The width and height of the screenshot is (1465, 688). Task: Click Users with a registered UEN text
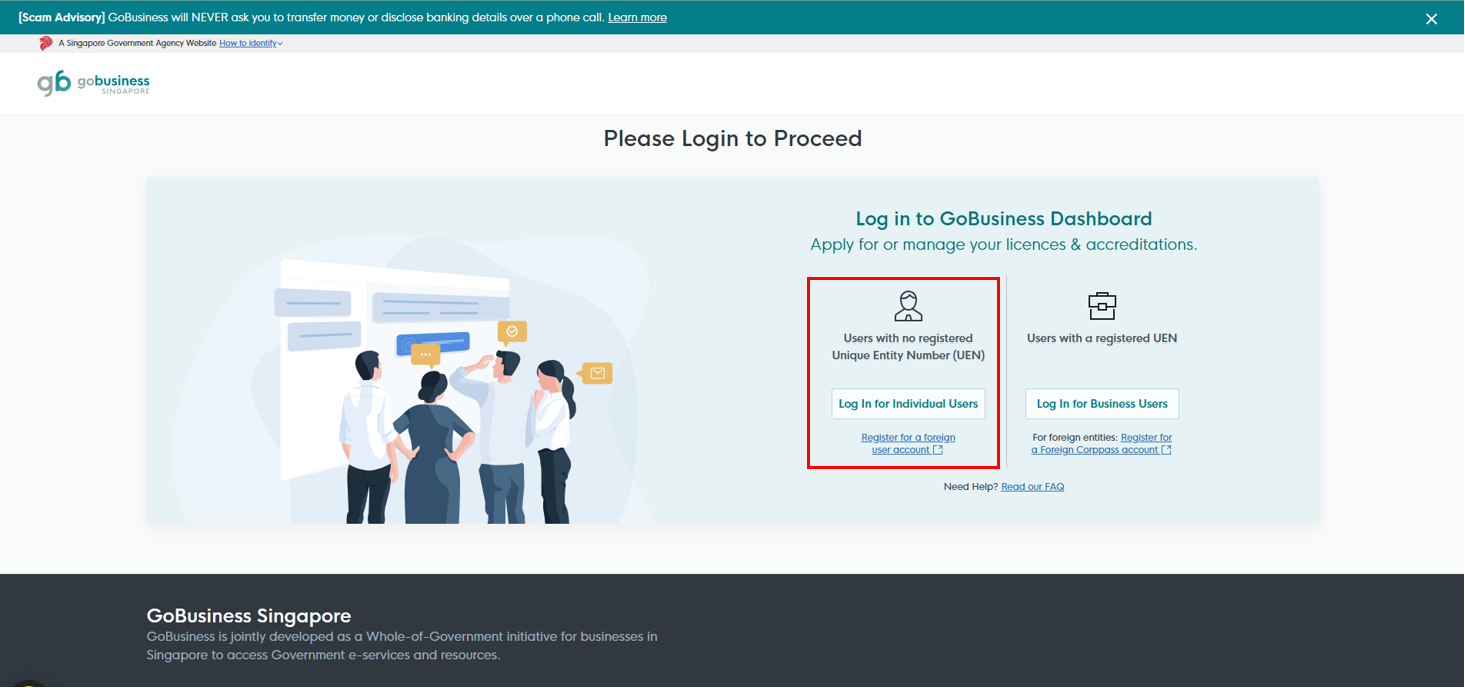tap(1102, 338)
